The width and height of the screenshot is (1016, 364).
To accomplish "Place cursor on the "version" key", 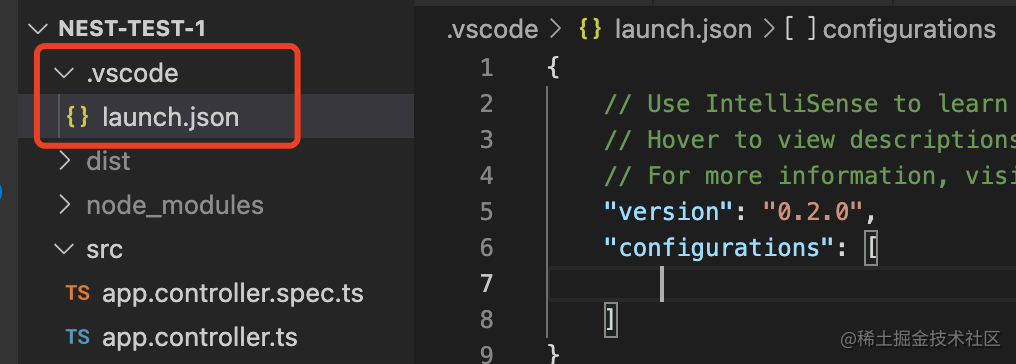I will (668, 212).
